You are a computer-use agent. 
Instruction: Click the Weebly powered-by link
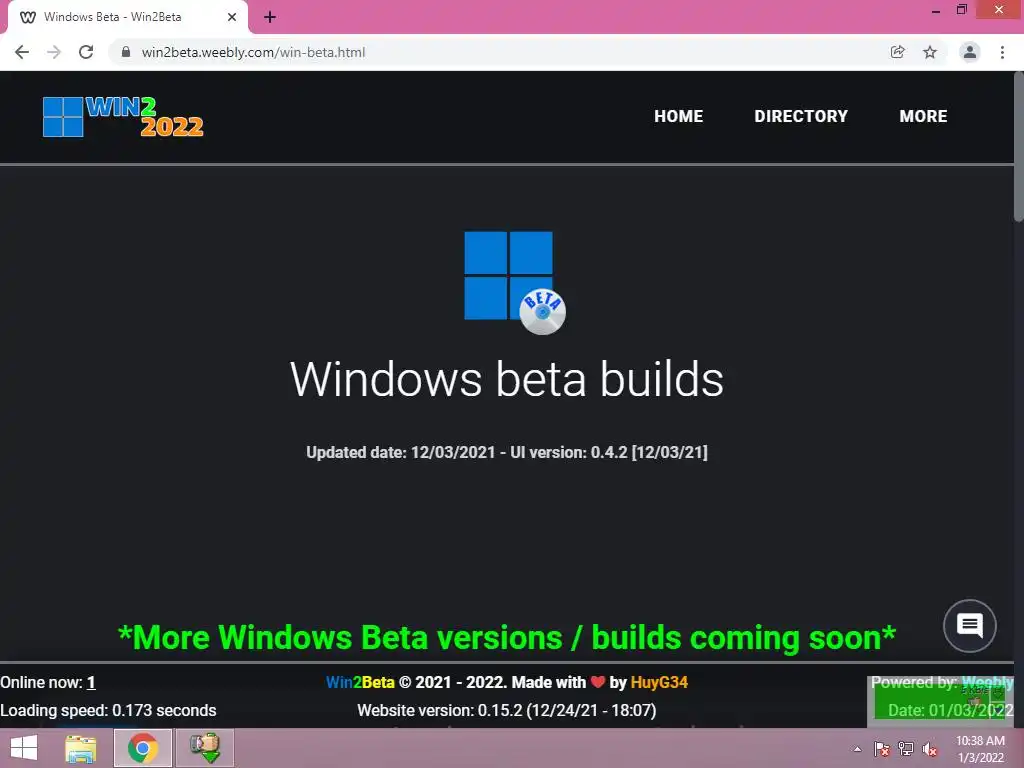tap(987, 682)
